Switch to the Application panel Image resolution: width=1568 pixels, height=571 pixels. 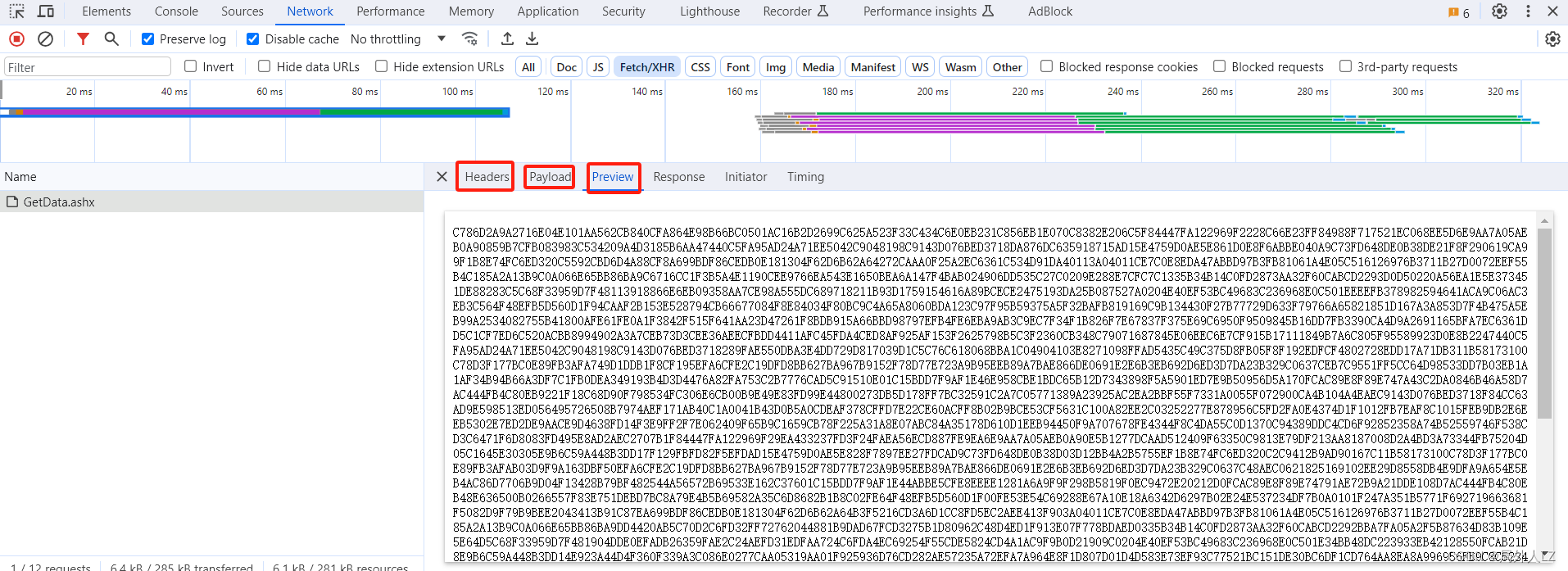548,11
